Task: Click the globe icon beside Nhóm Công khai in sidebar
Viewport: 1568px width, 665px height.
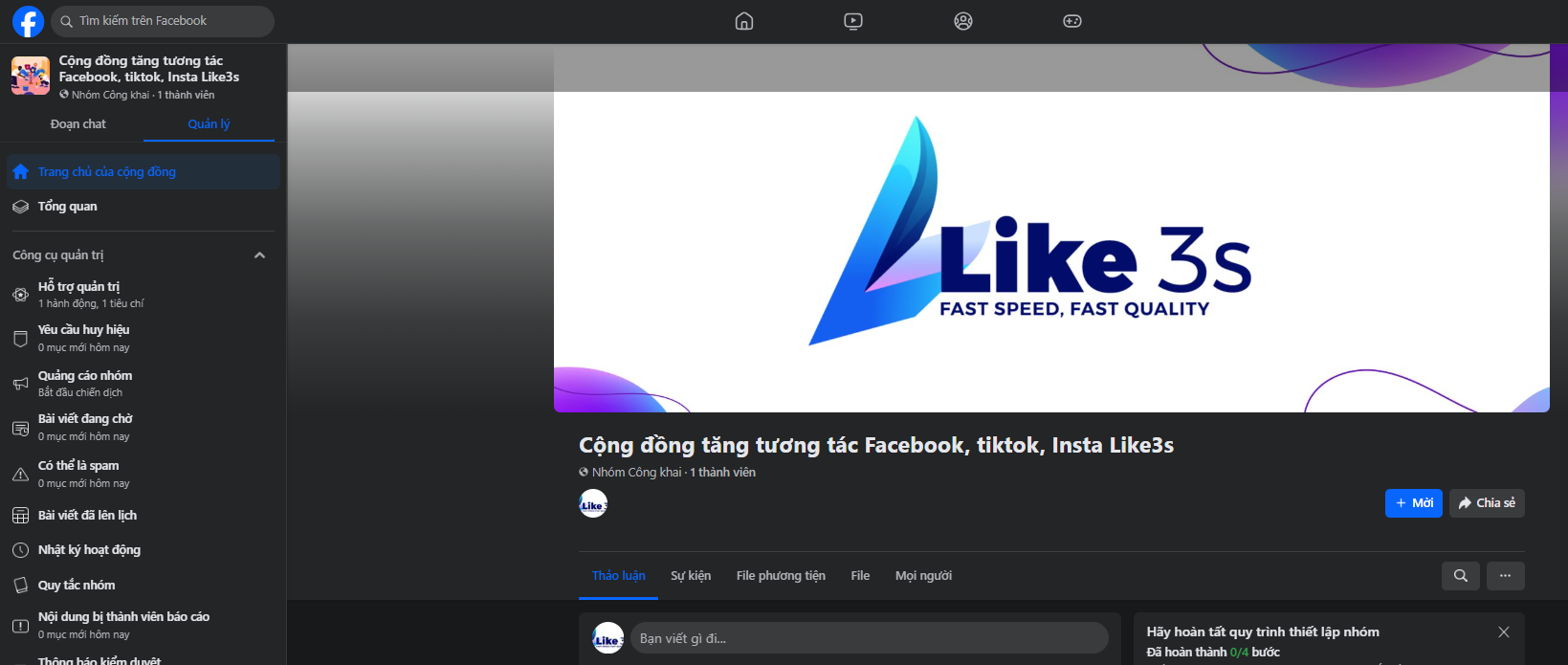Action: pyautogui.click(x=64, y=95)
